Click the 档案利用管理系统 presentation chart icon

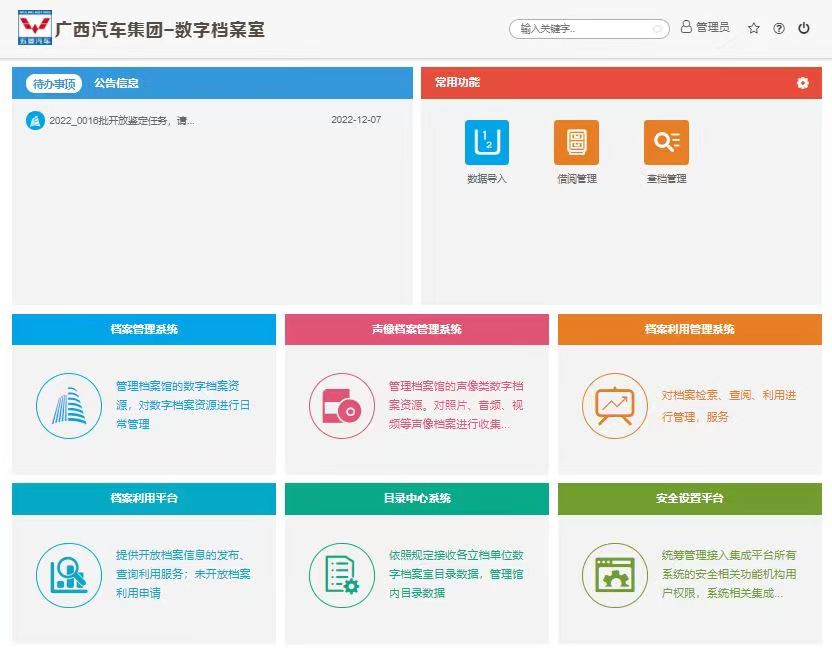point(615,405)
